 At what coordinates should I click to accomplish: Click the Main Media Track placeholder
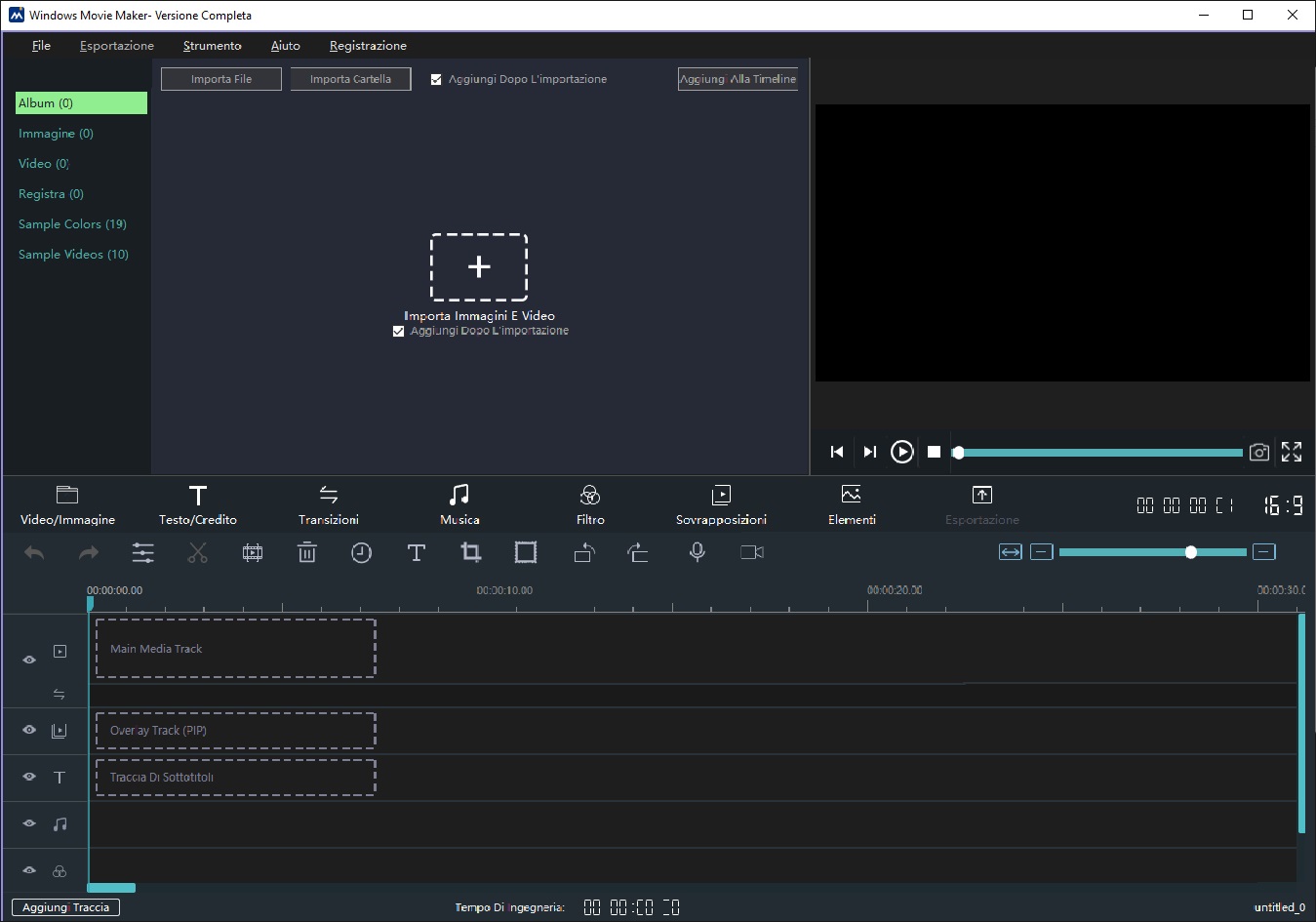point(236,649)
